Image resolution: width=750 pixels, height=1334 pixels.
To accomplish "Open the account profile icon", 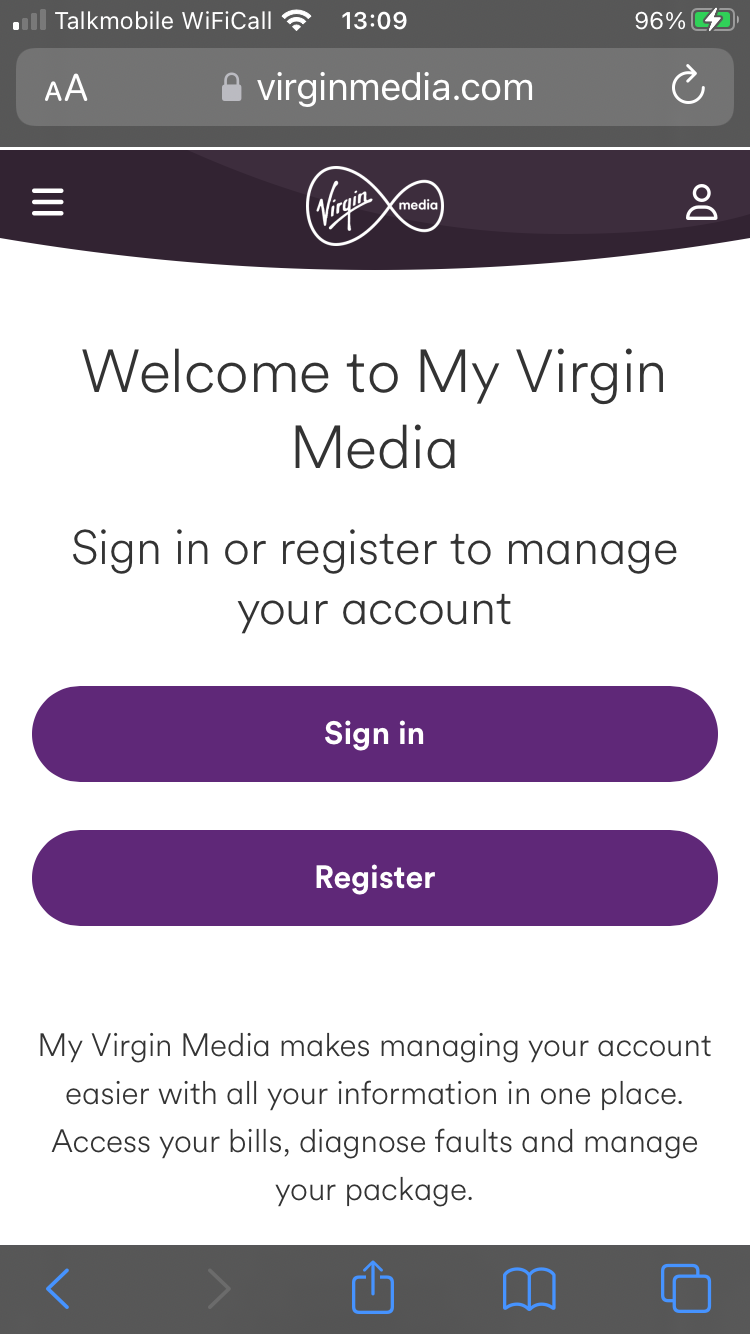I will pos(702,203).
